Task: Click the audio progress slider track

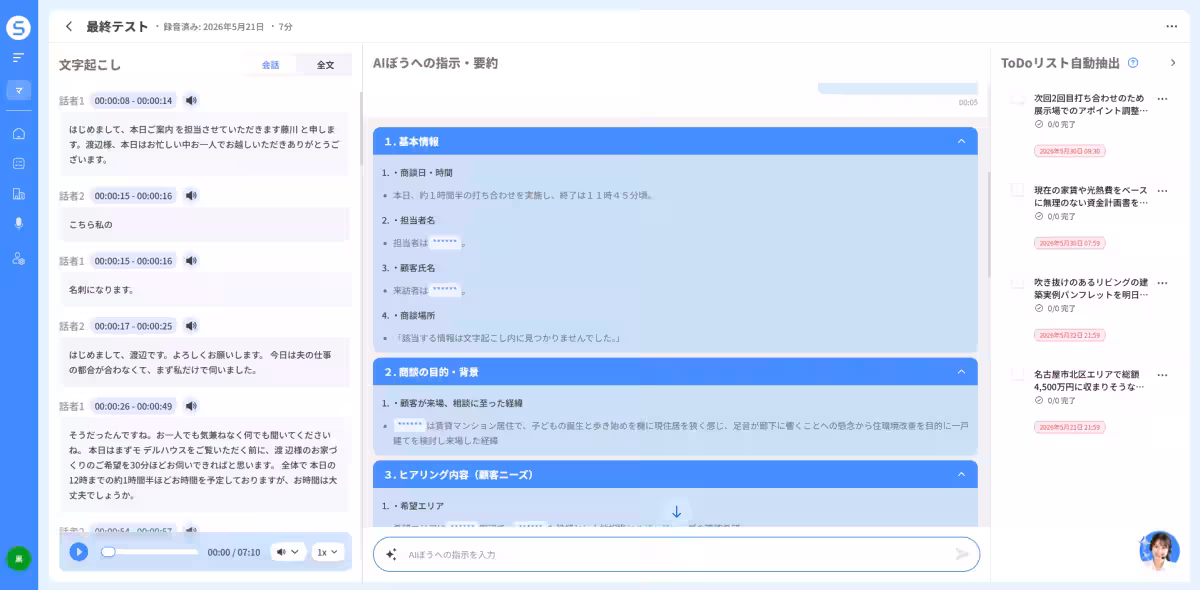Action: [x=150, y=552]
